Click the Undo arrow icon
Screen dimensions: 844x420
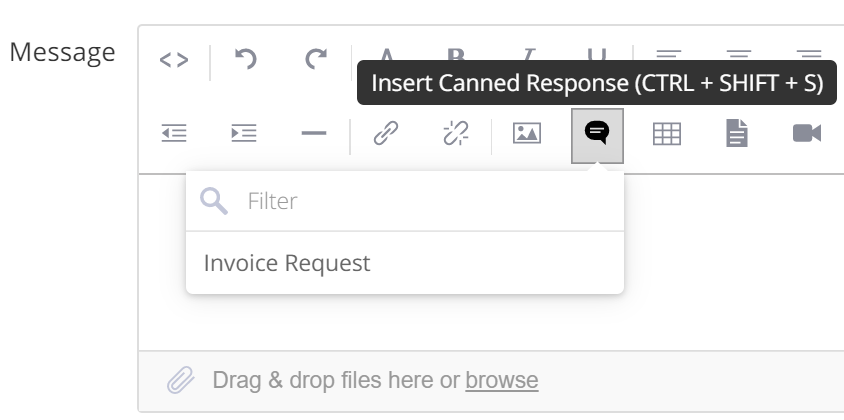(246, 58)
